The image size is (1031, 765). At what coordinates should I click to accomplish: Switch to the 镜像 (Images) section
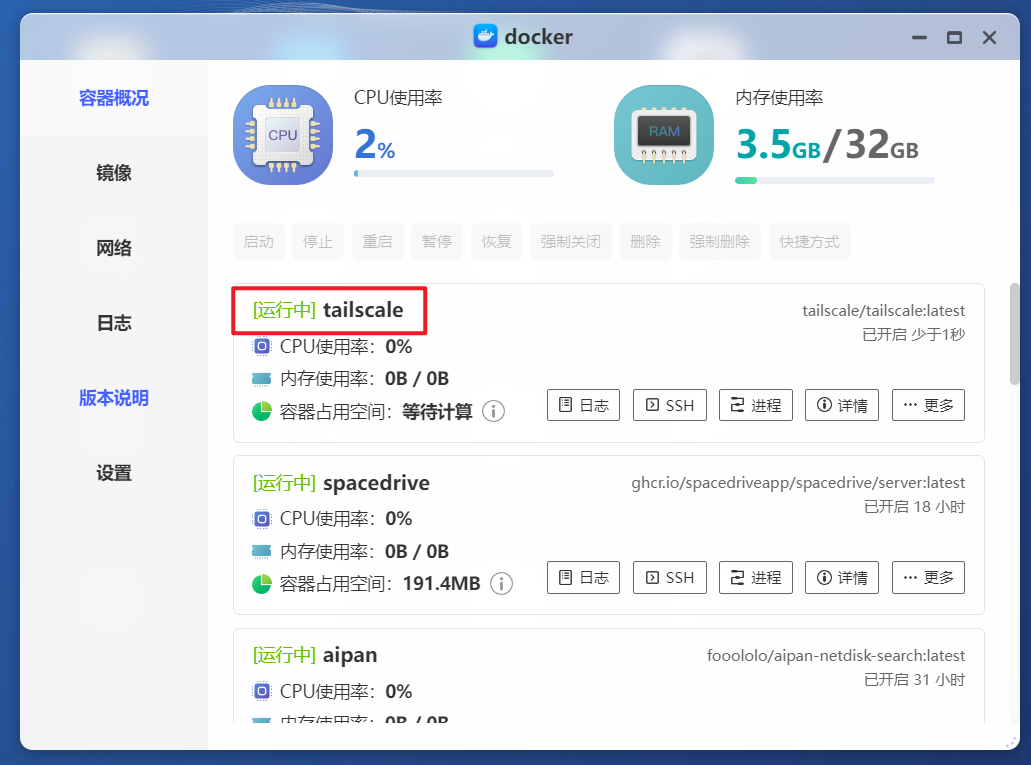[112, 172]
